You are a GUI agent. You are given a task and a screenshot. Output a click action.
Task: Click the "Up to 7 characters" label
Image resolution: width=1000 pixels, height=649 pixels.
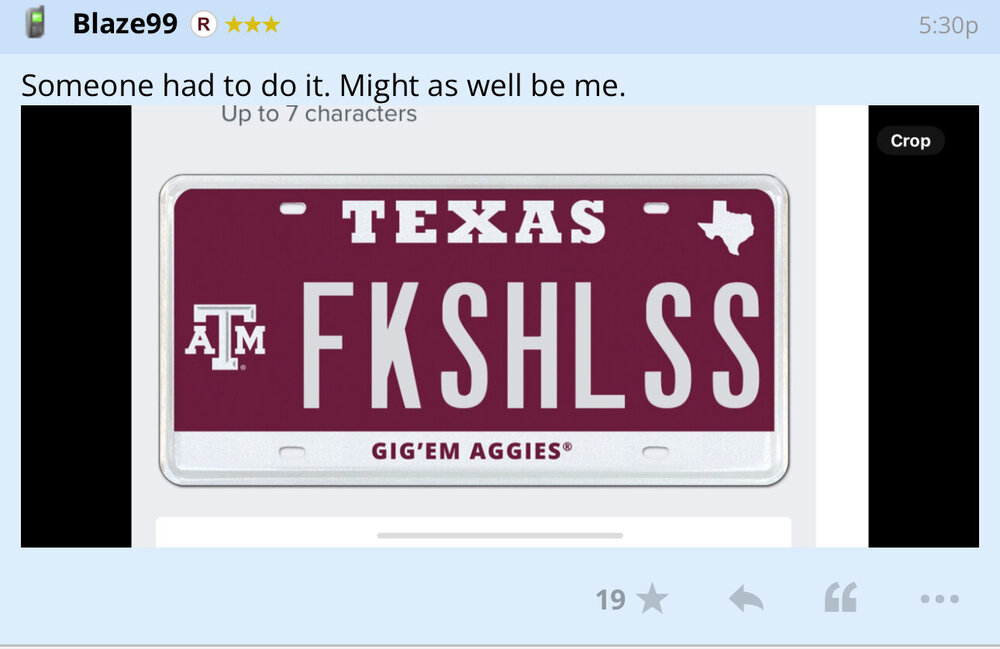click(318, 114)
